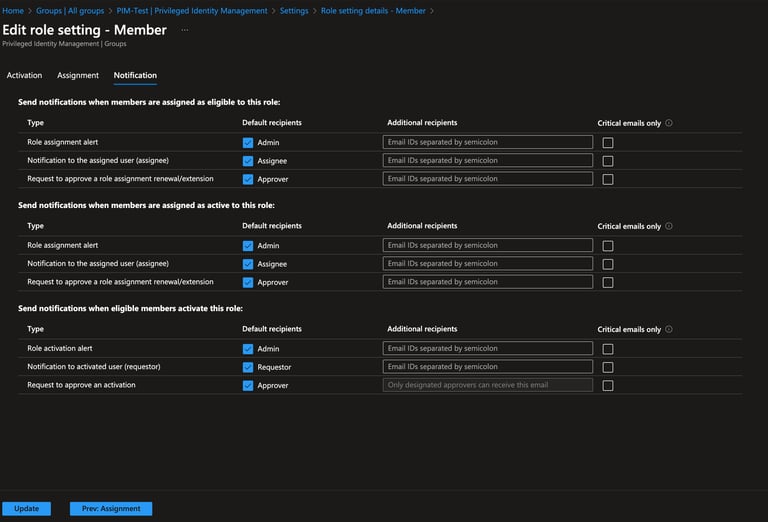Focus additional recipients field for active Role assignment alert

(x=488, y=245)
